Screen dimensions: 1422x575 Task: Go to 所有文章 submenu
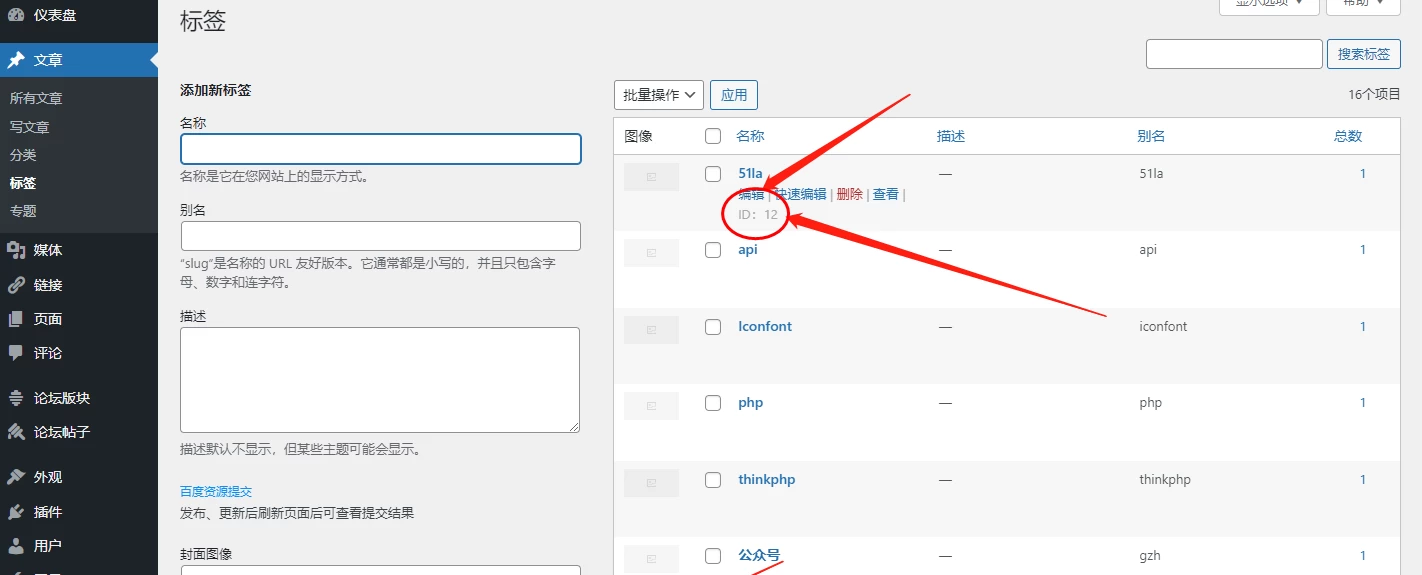(36, 98)
